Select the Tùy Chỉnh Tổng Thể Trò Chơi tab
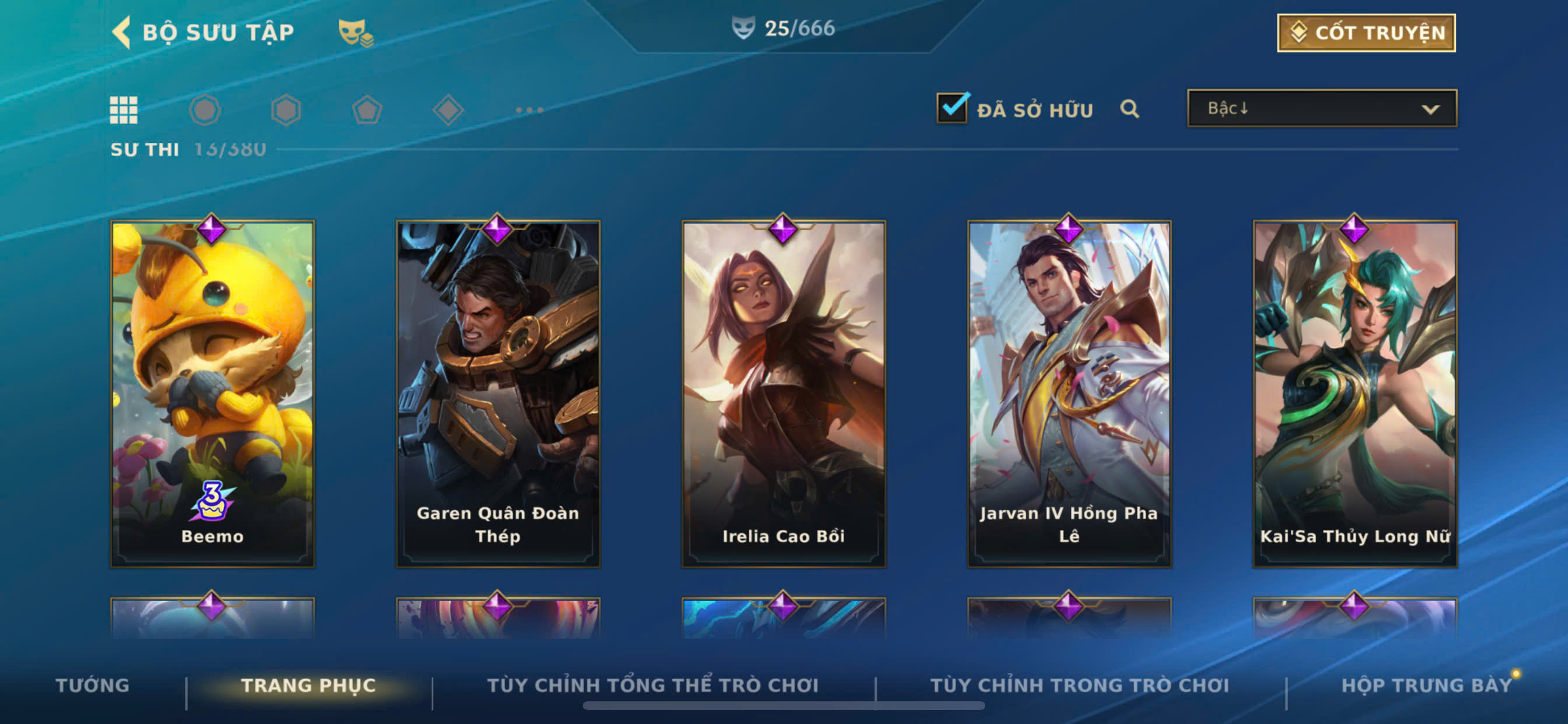The height and width of the screenshot is (724, 1568). [653, 685]
